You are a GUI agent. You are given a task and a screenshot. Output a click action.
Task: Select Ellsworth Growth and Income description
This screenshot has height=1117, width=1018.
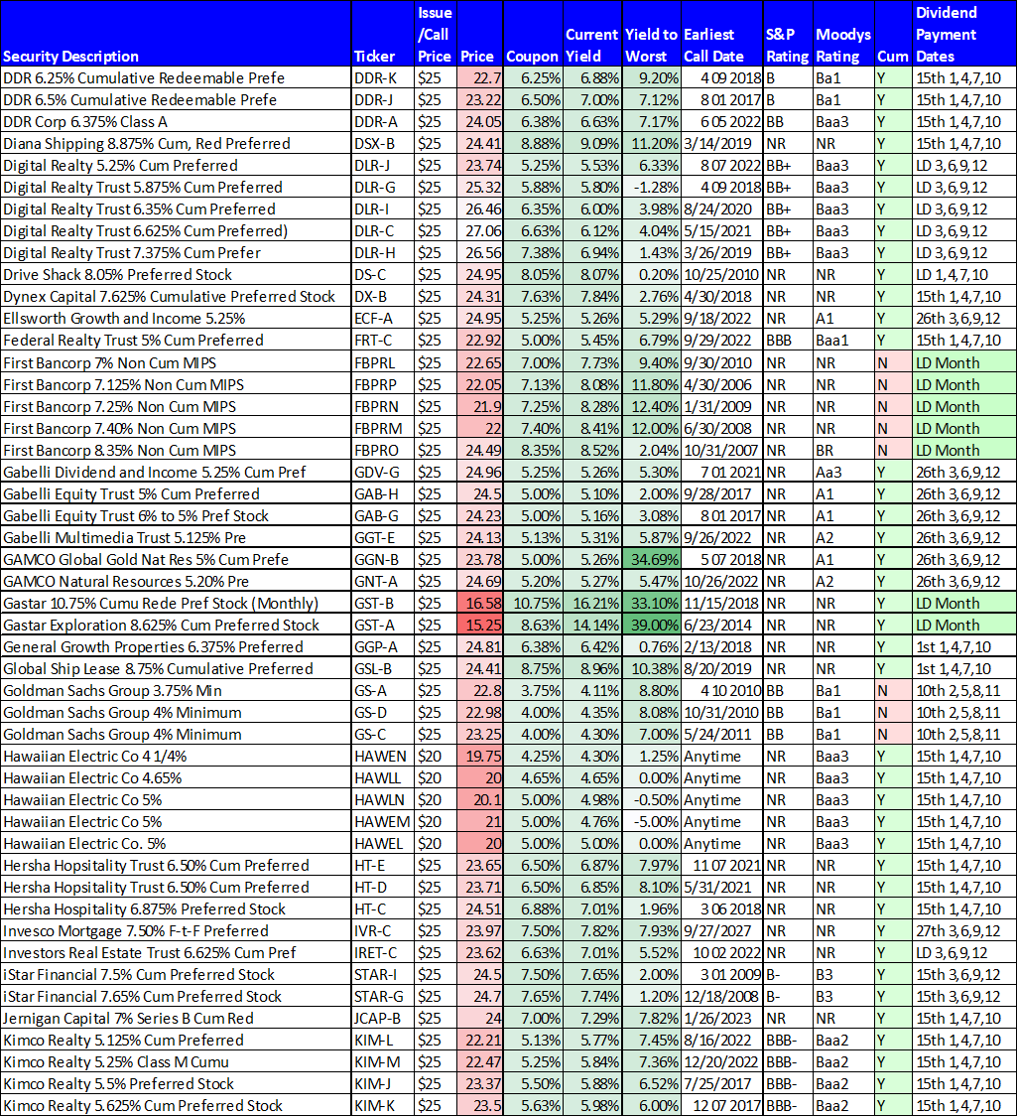click(x=175, y=318)
